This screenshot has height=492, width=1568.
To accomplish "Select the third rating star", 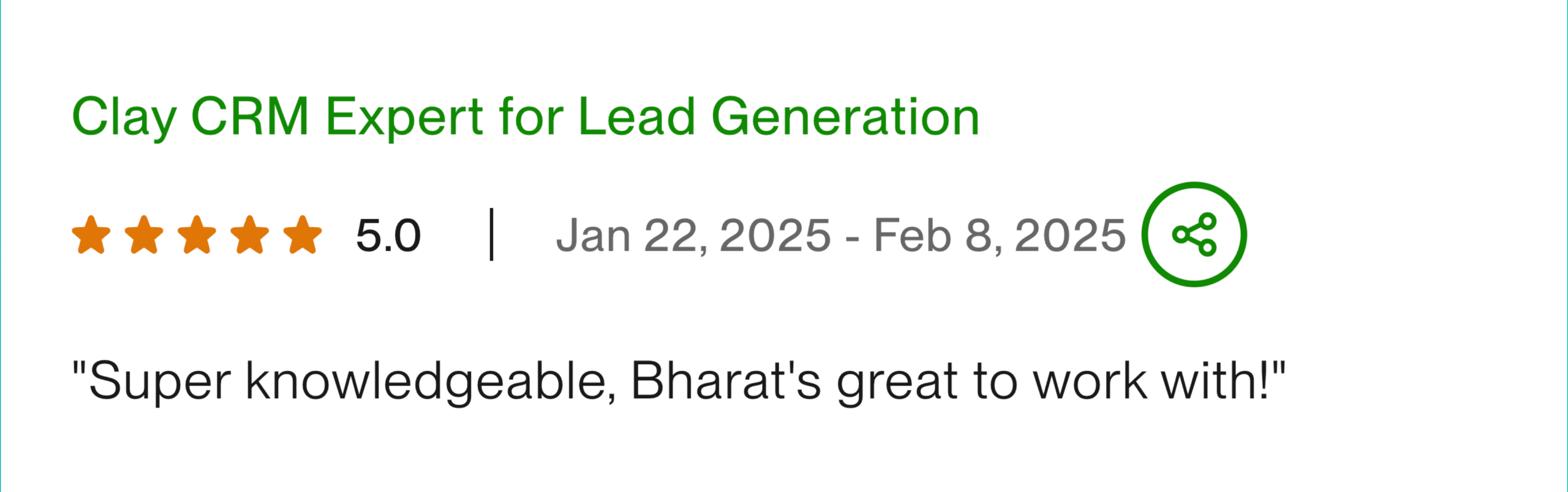I will pyautogui.click(x=197, y=235).
